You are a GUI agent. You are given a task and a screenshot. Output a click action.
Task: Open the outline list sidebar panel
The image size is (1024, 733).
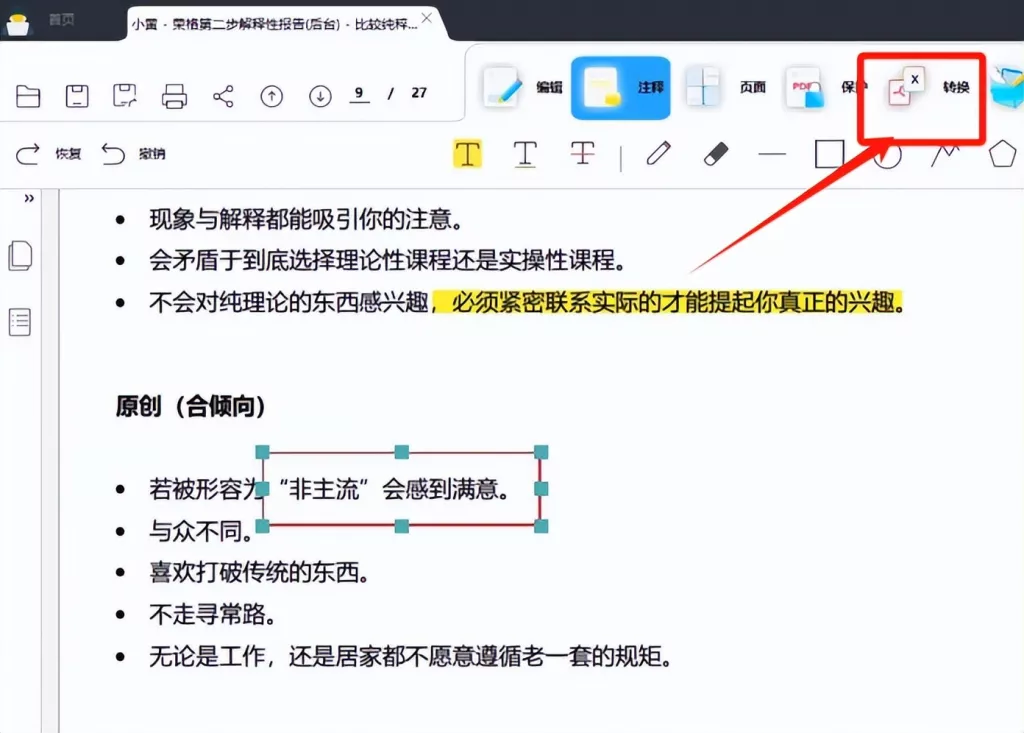tap(20, 322)
